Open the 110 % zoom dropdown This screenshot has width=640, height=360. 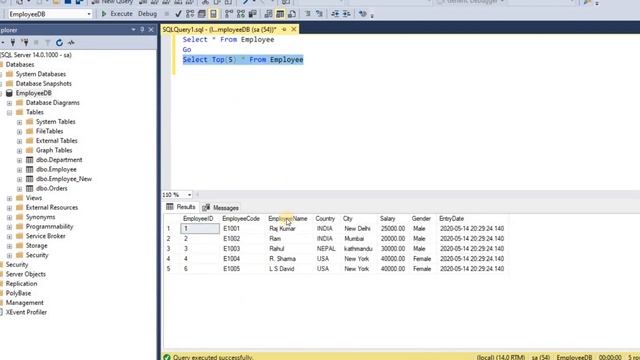(x=189, y=195)
